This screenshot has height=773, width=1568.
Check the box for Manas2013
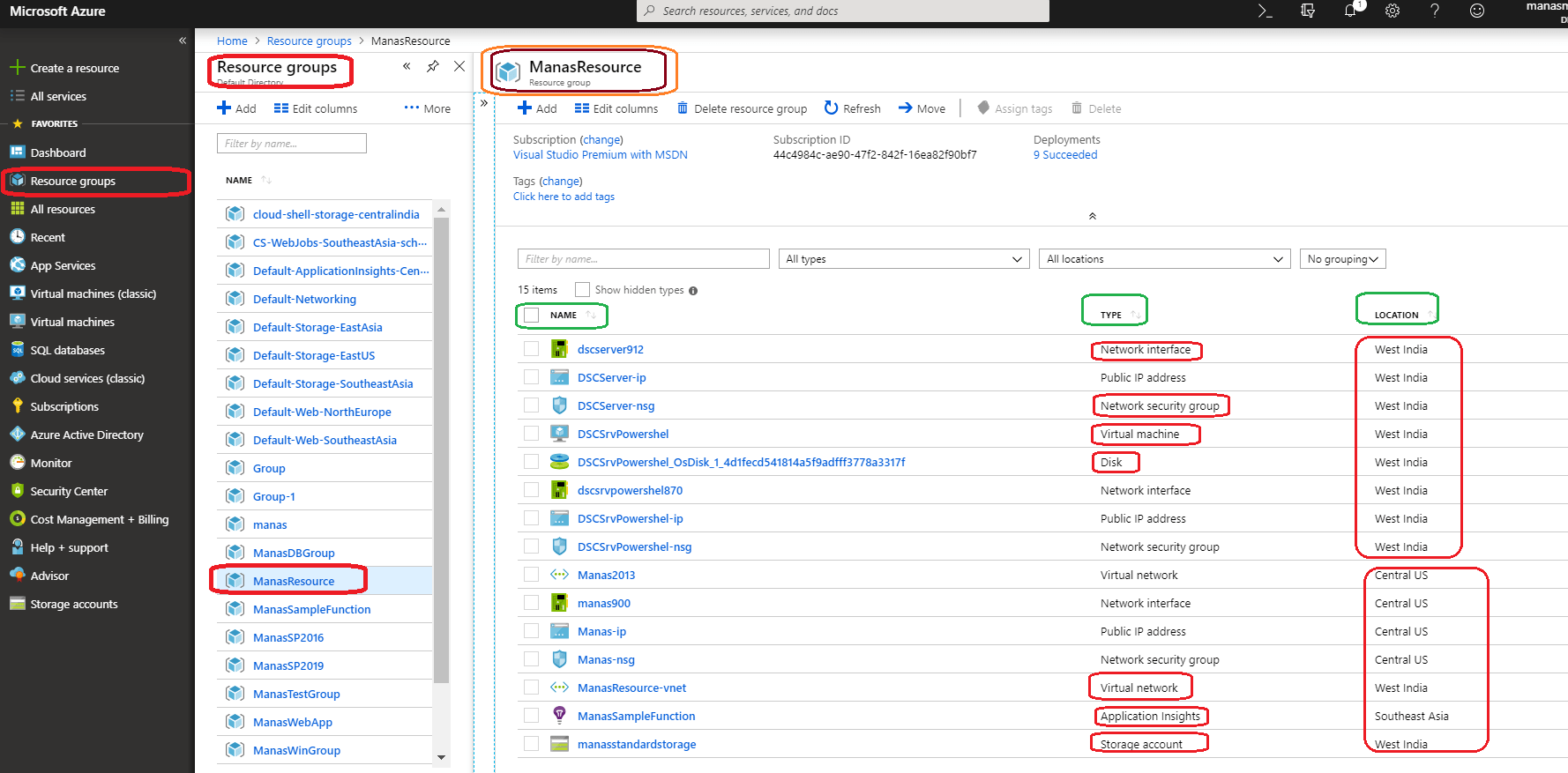tap(531, 575)
